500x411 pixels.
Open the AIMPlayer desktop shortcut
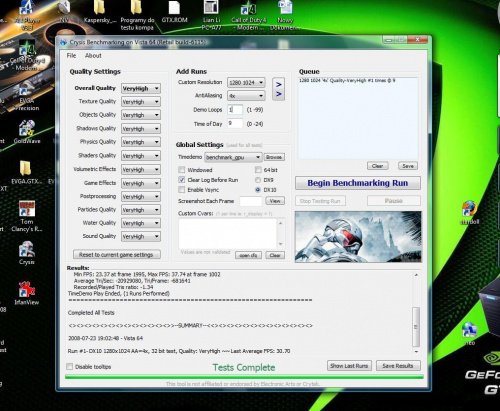[x=27, y=15]
